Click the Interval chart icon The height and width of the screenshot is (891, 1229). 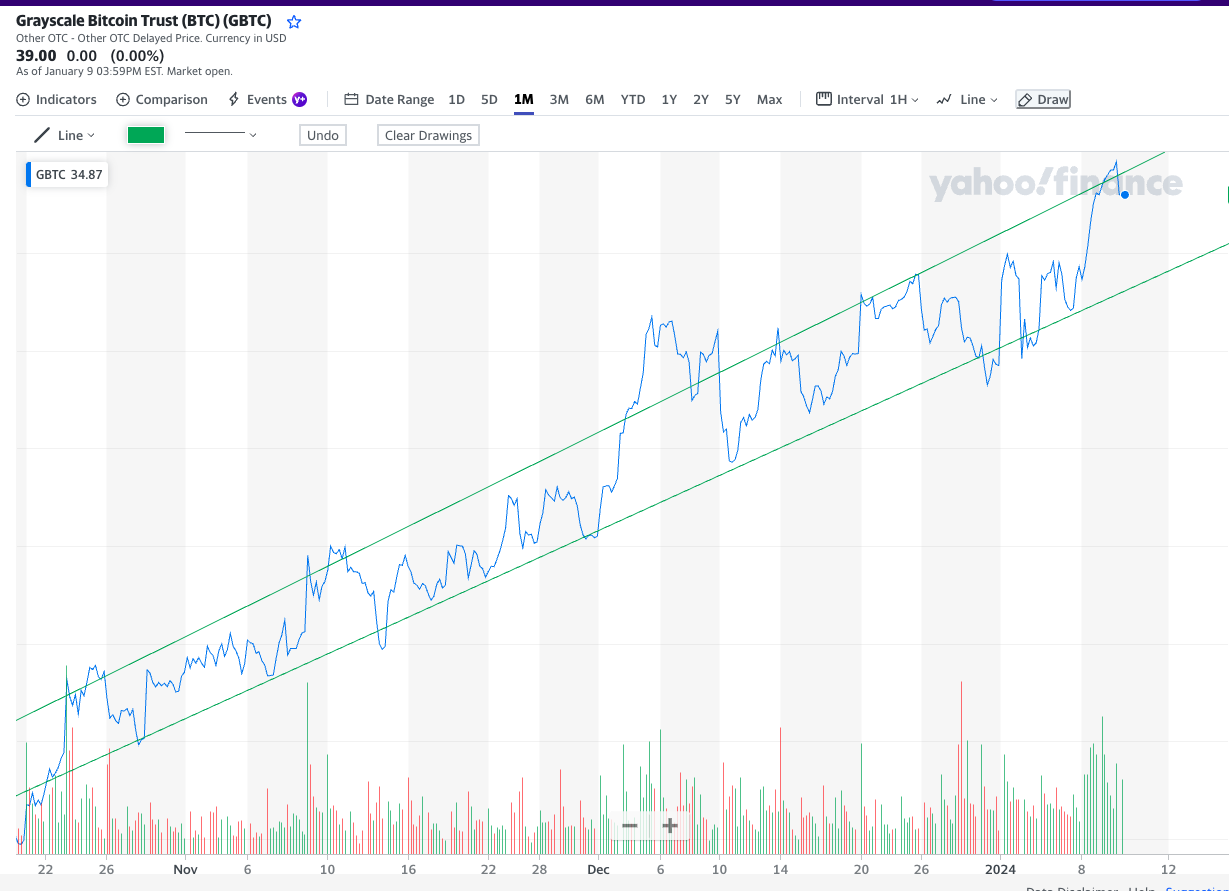(824, 99)
